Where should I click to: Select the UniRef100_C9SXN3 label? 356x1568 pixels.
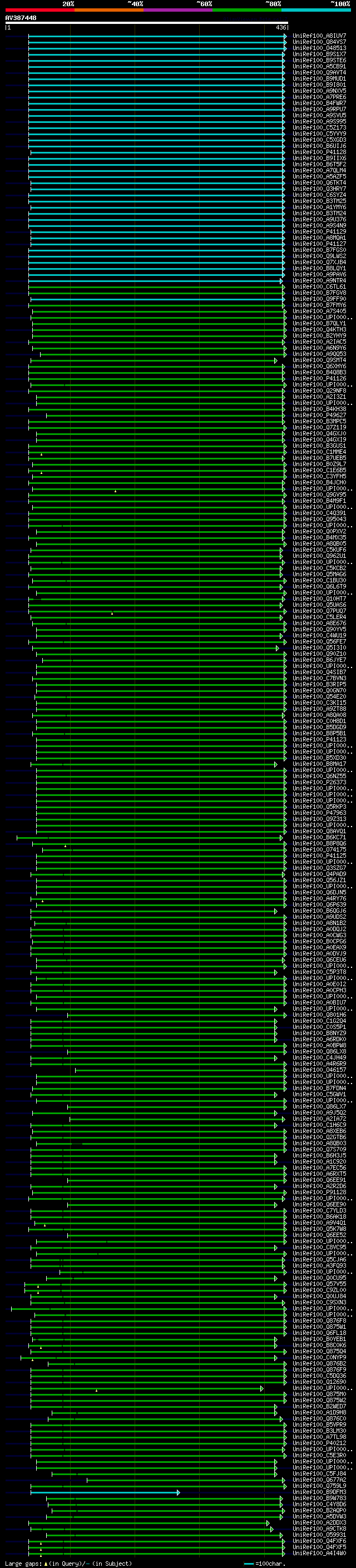(x=319, y=1302)
